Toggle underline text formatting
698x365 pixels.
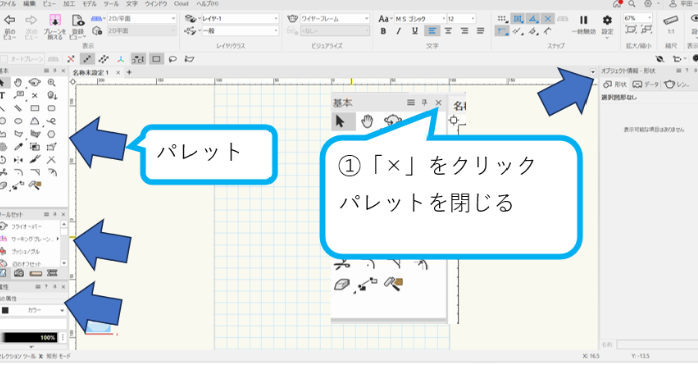click(414, 31)
